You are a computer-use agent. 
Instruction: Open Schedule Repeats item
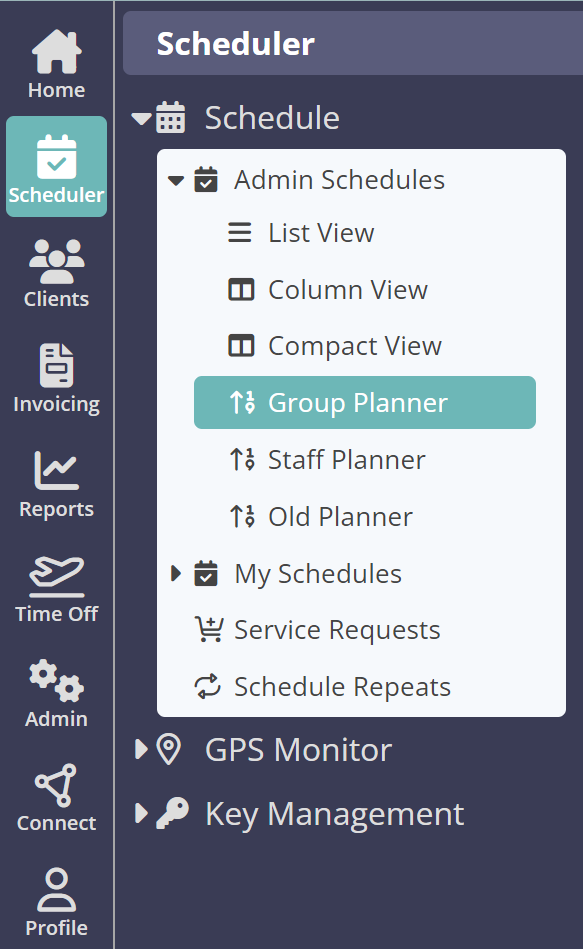322,687
